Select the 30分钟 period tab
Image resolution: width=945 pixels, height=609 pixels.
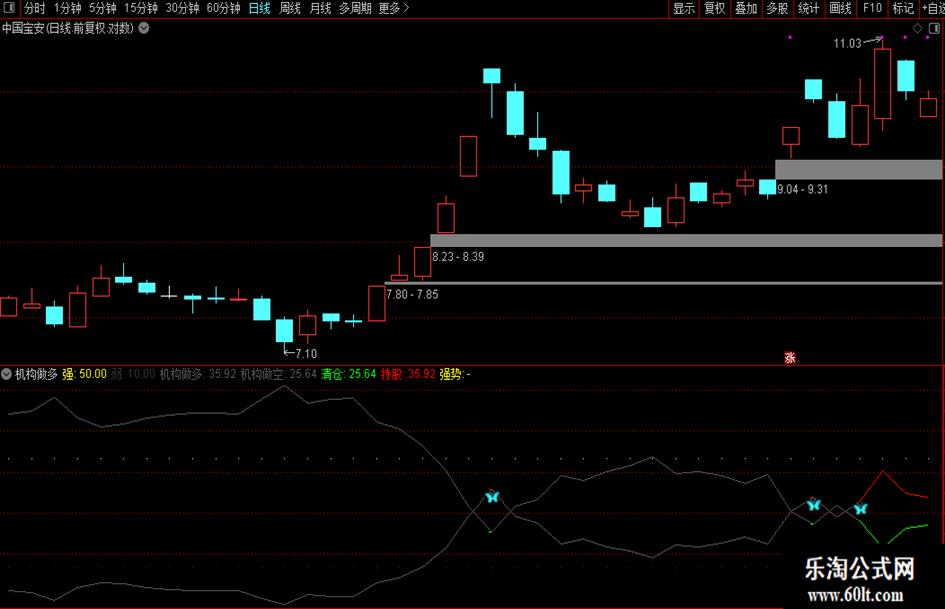pyautogui.click(x=183, y=8)
